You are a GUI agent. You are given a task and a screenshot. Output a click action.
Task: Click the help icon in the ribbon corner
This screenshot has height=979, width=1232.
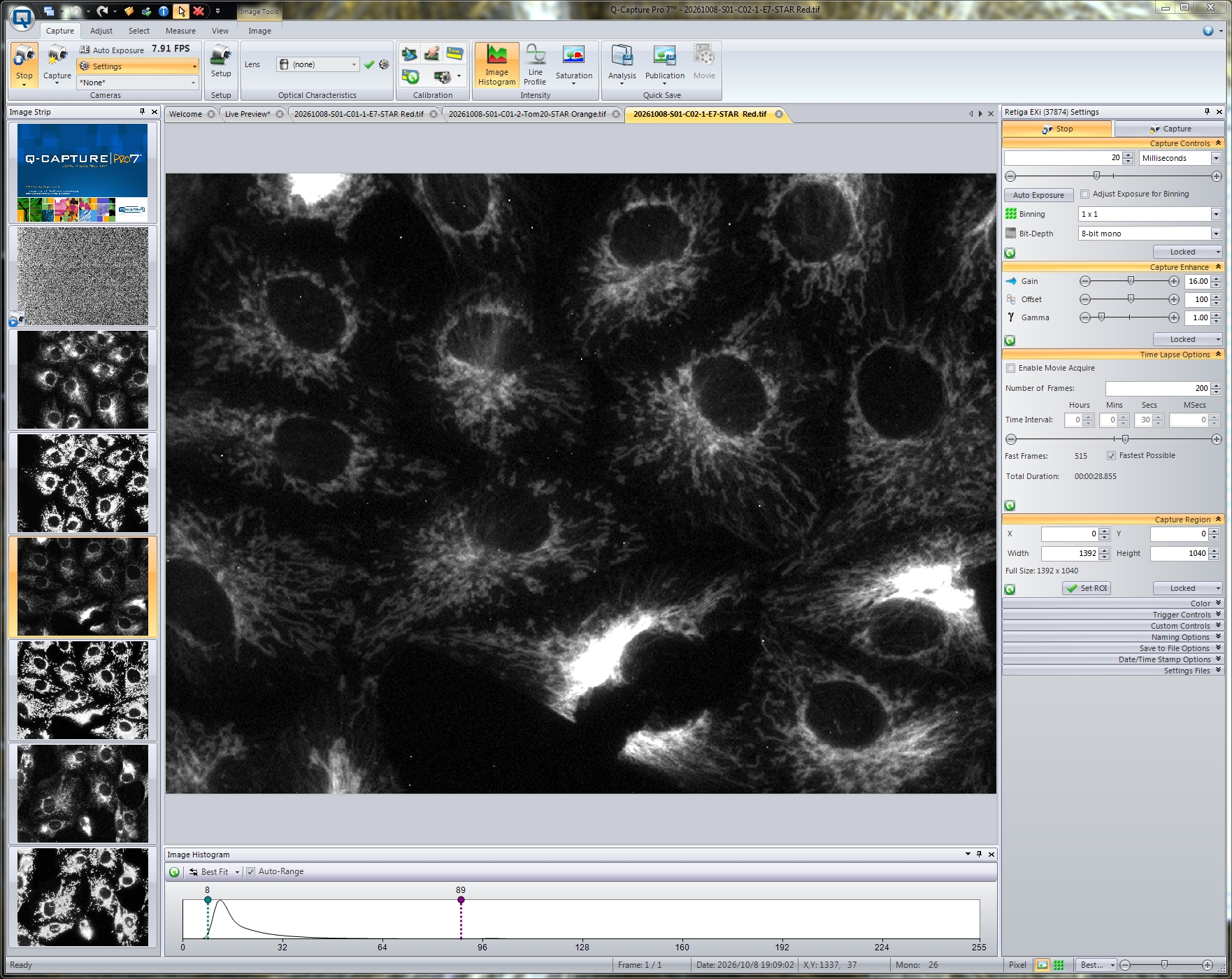point(1208,31)
